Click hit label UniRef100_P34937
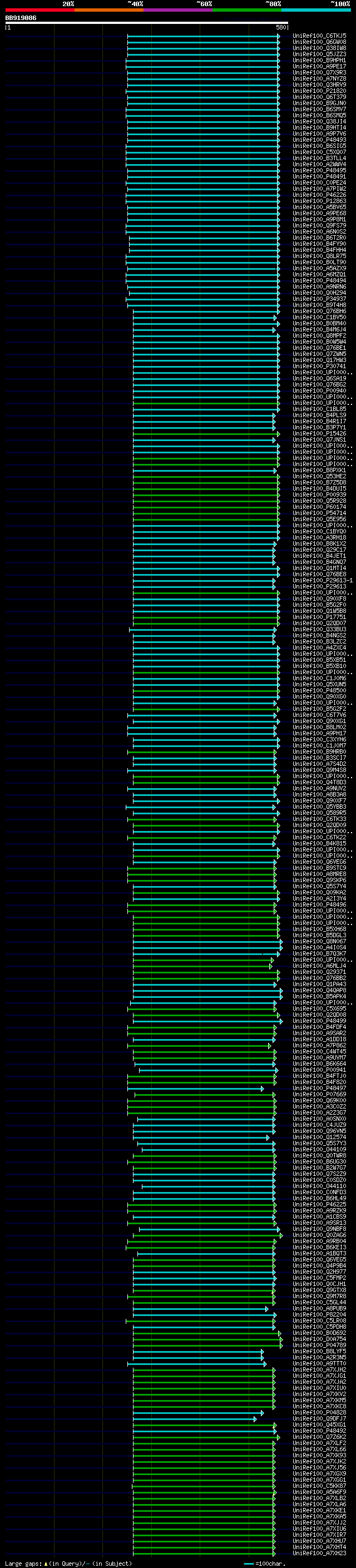 tap(319, 299)
